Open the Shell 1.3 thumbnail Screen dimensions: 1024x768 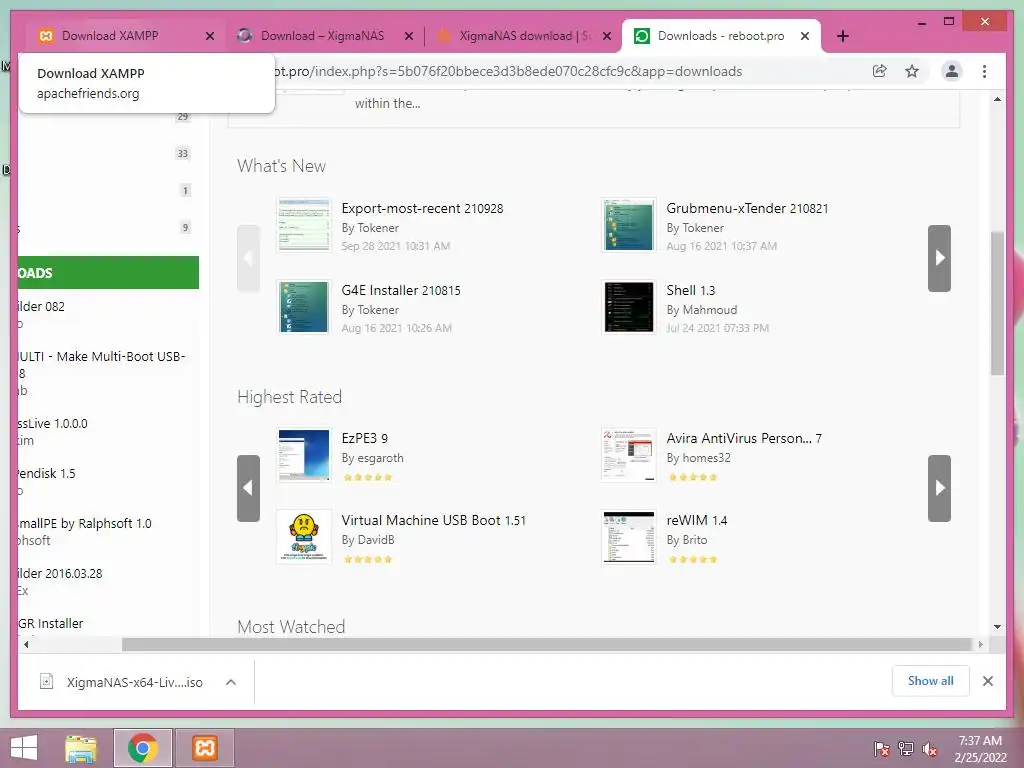point(628,307)
